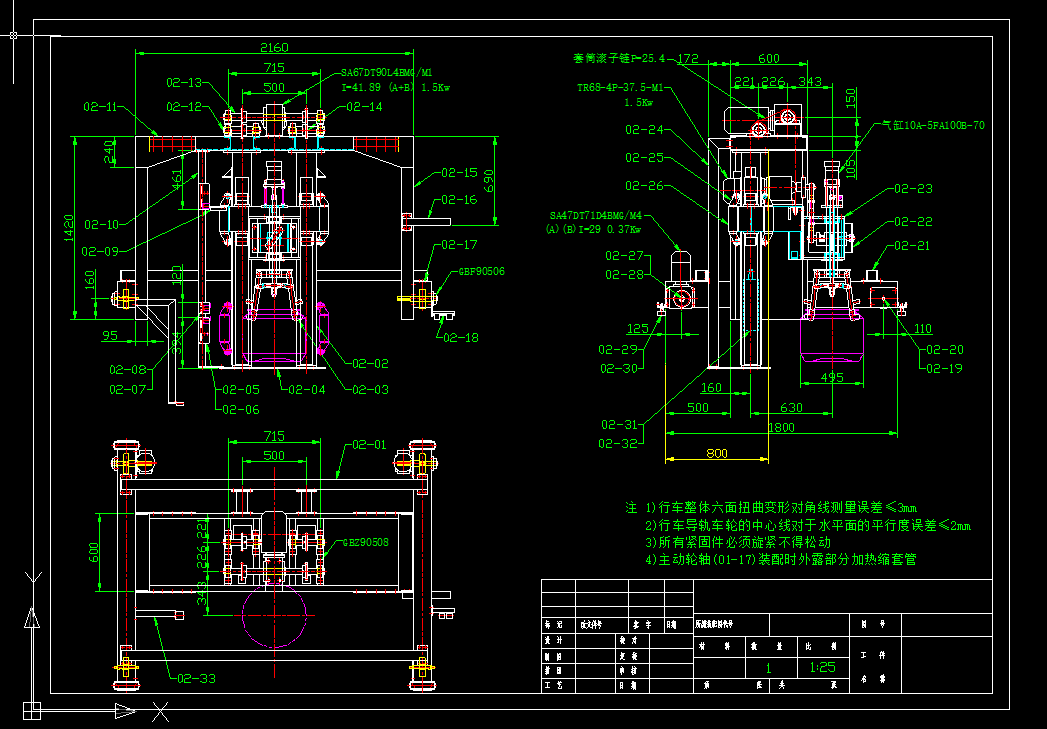Select the part label 02-01
1047x729 pixels.
pyautogui.click(x=369, y=444)
